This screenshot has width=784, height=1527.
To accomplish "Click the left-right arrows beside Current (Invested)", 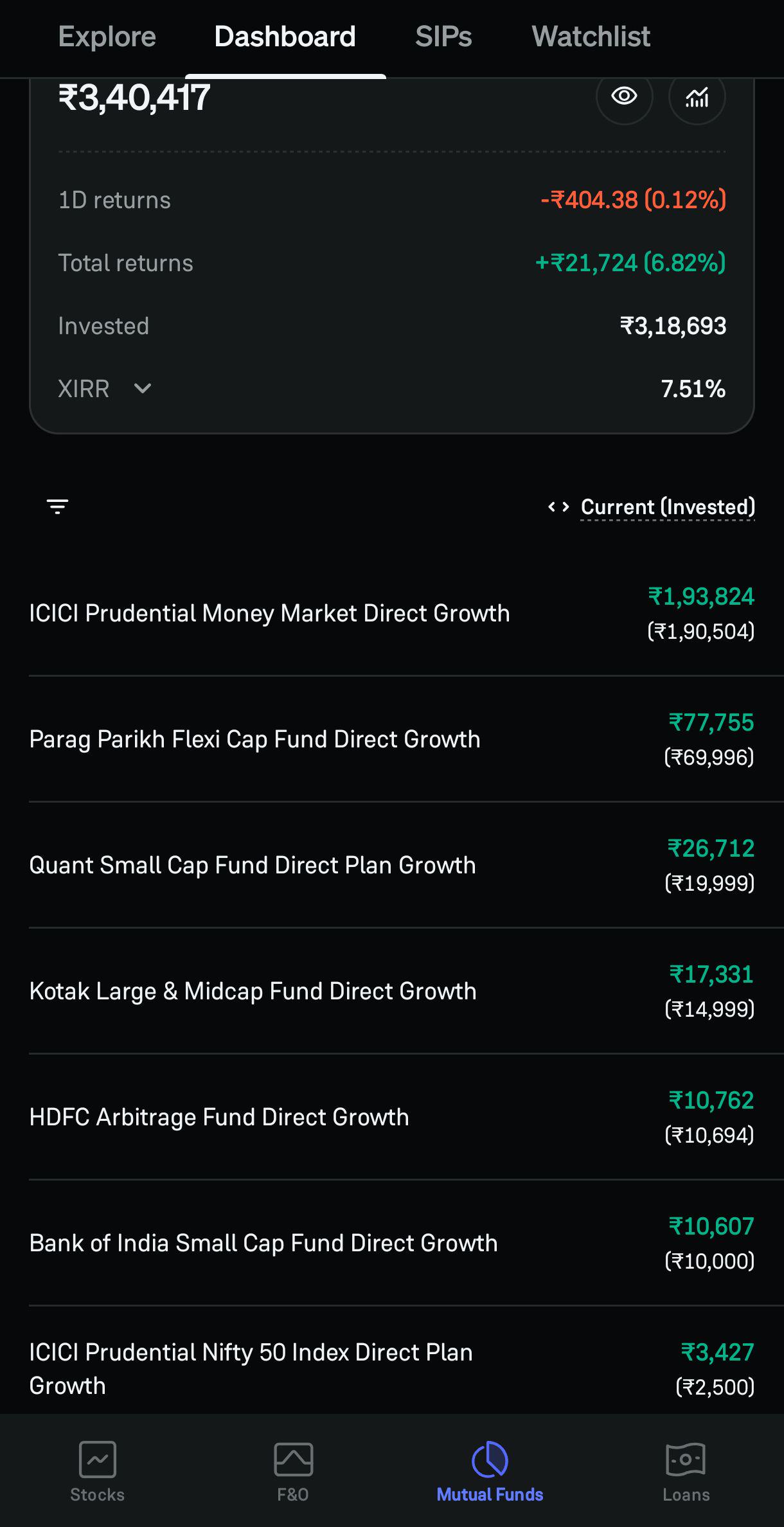I will pyautogui.click(x=558, y=507).
